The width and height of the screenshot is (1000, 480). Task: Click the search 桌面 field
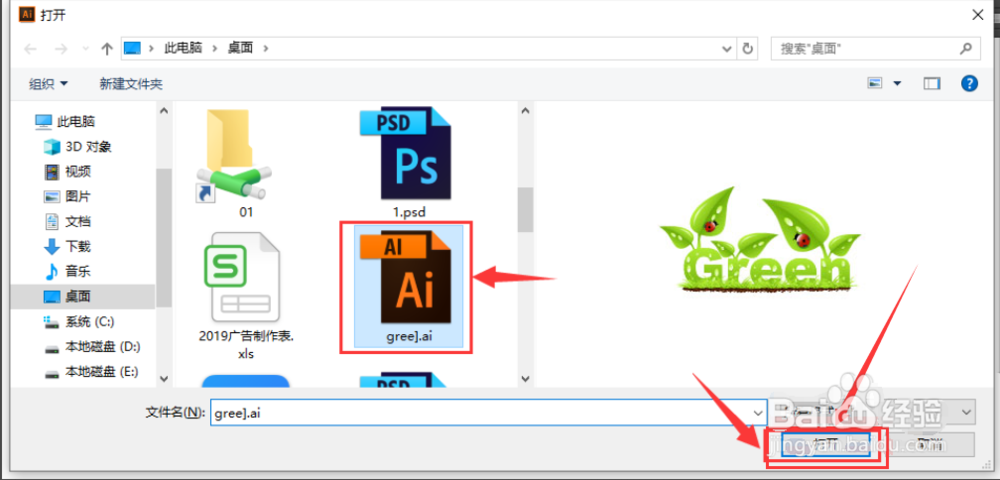[x=875, y=48]
